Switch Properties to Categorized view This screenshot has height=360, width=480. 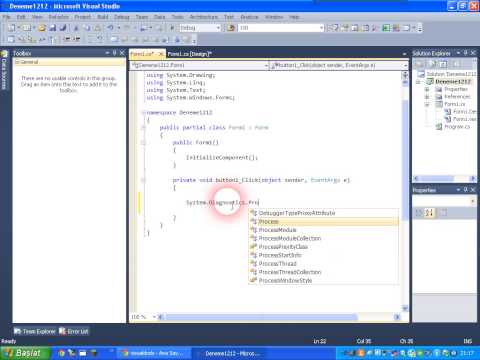418,212
